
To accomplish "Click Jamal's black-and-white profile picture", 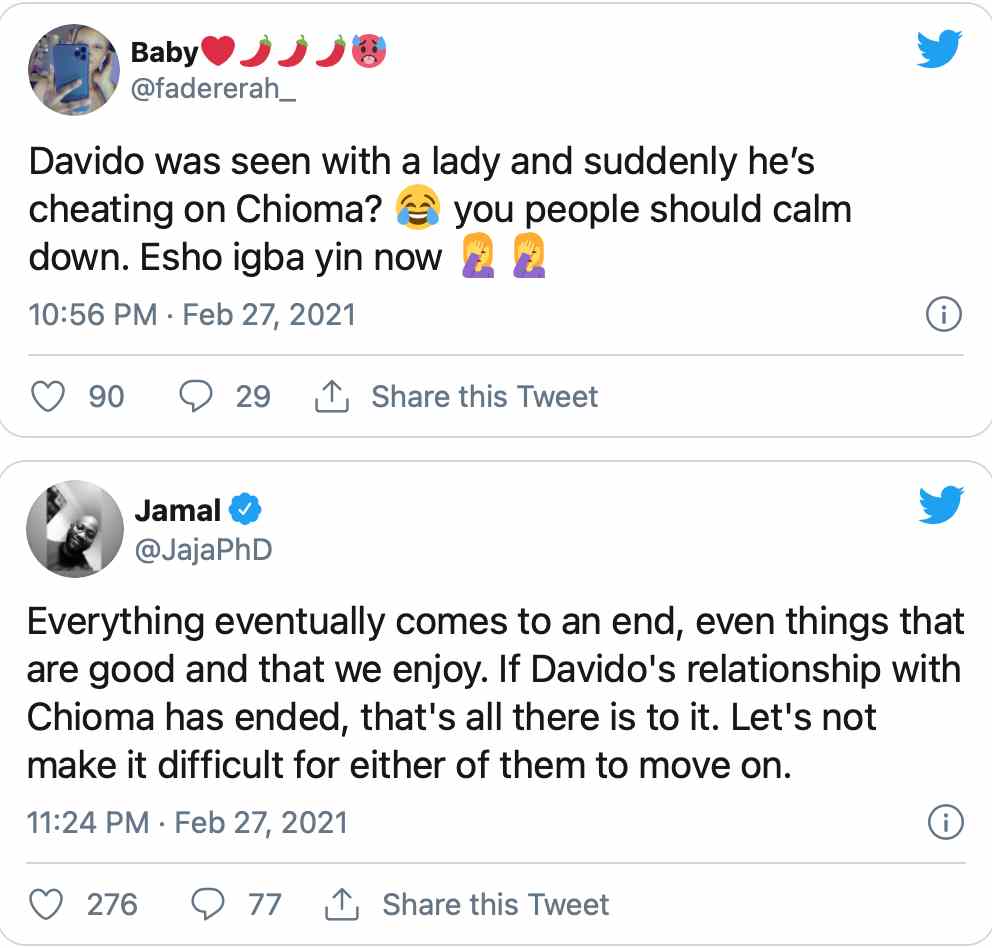I will click(68, 529).
